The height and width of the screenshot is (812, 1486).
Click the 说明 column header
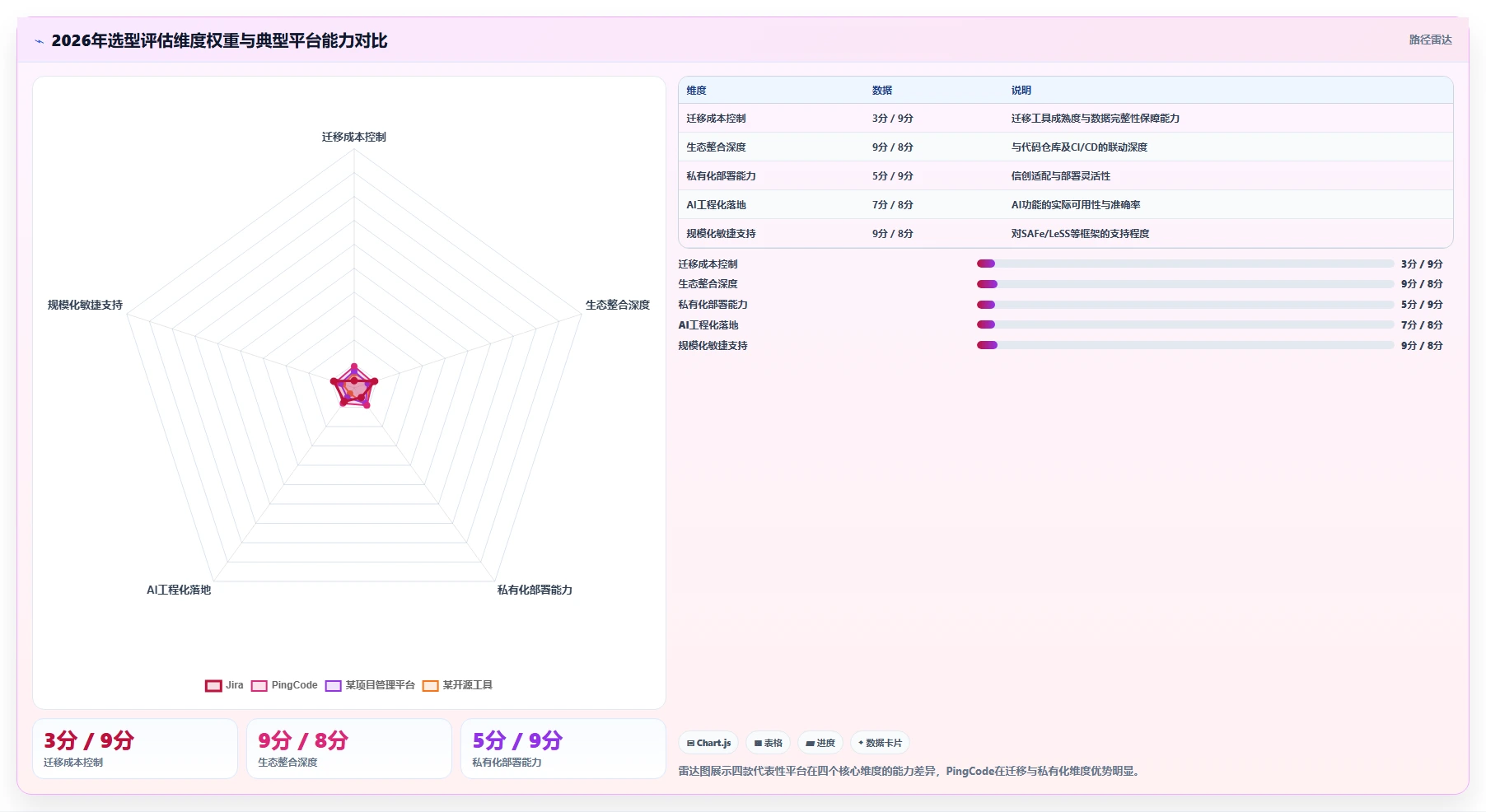(1021, 91)
